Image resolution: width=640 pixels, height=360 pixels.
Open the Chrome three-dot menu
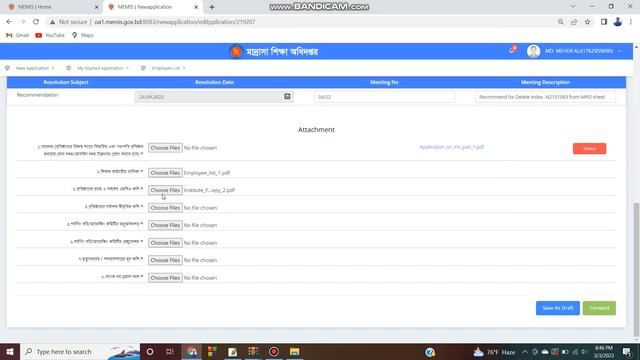631,22
